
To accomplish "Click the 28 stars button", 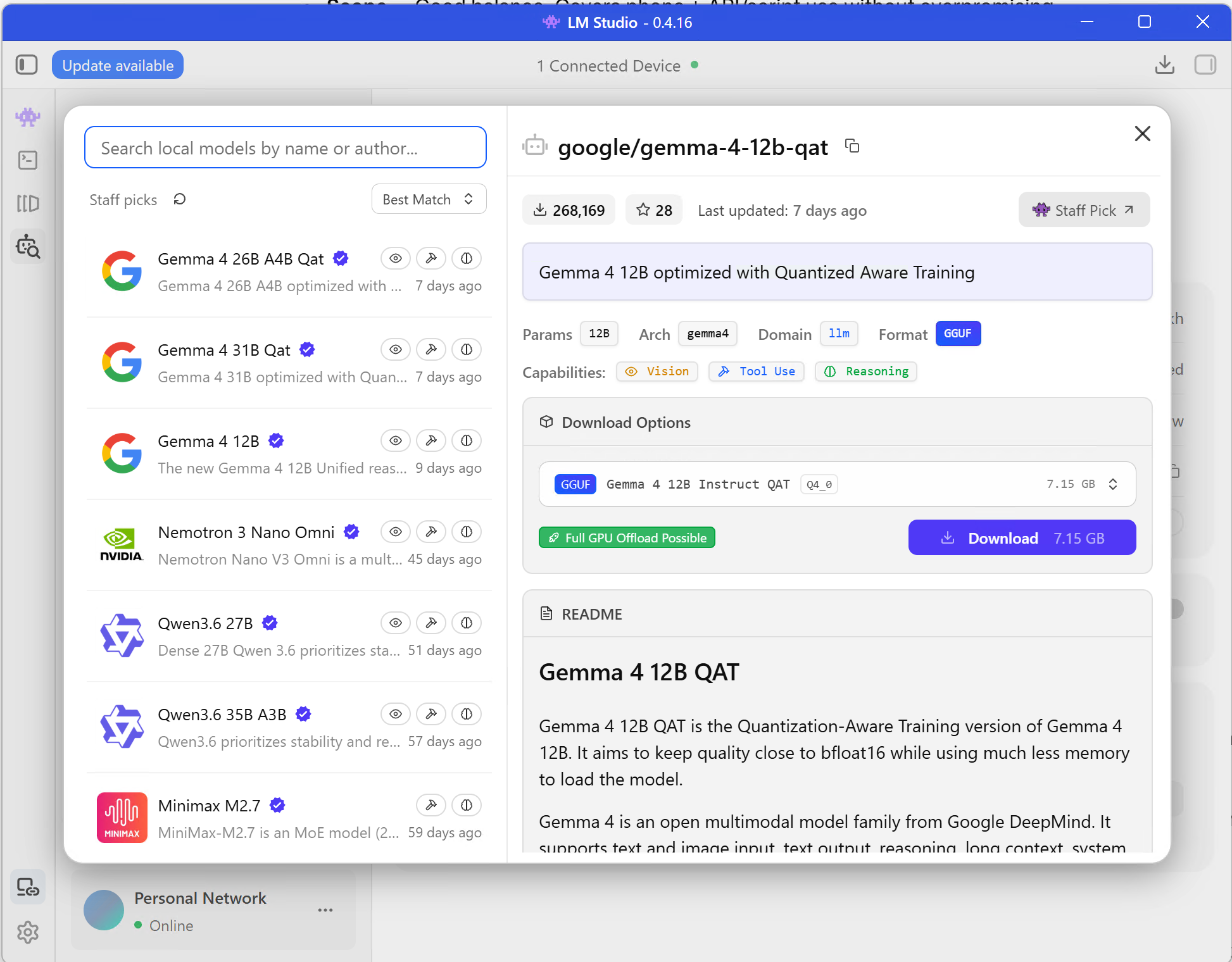I will tap(654, 210).
